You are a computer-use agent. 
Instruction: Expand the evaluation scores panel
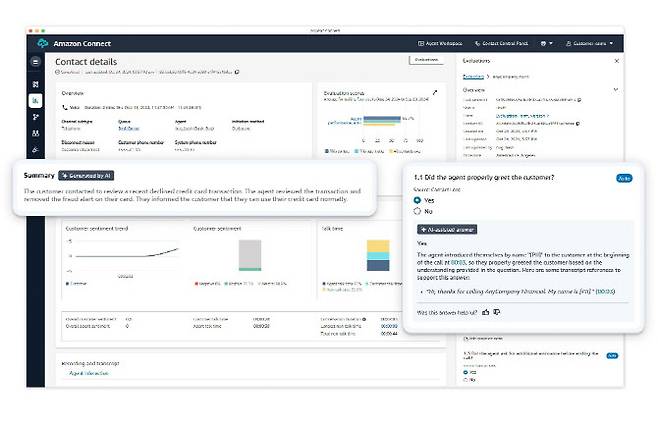pyautogui.click(x=433, y=92)
